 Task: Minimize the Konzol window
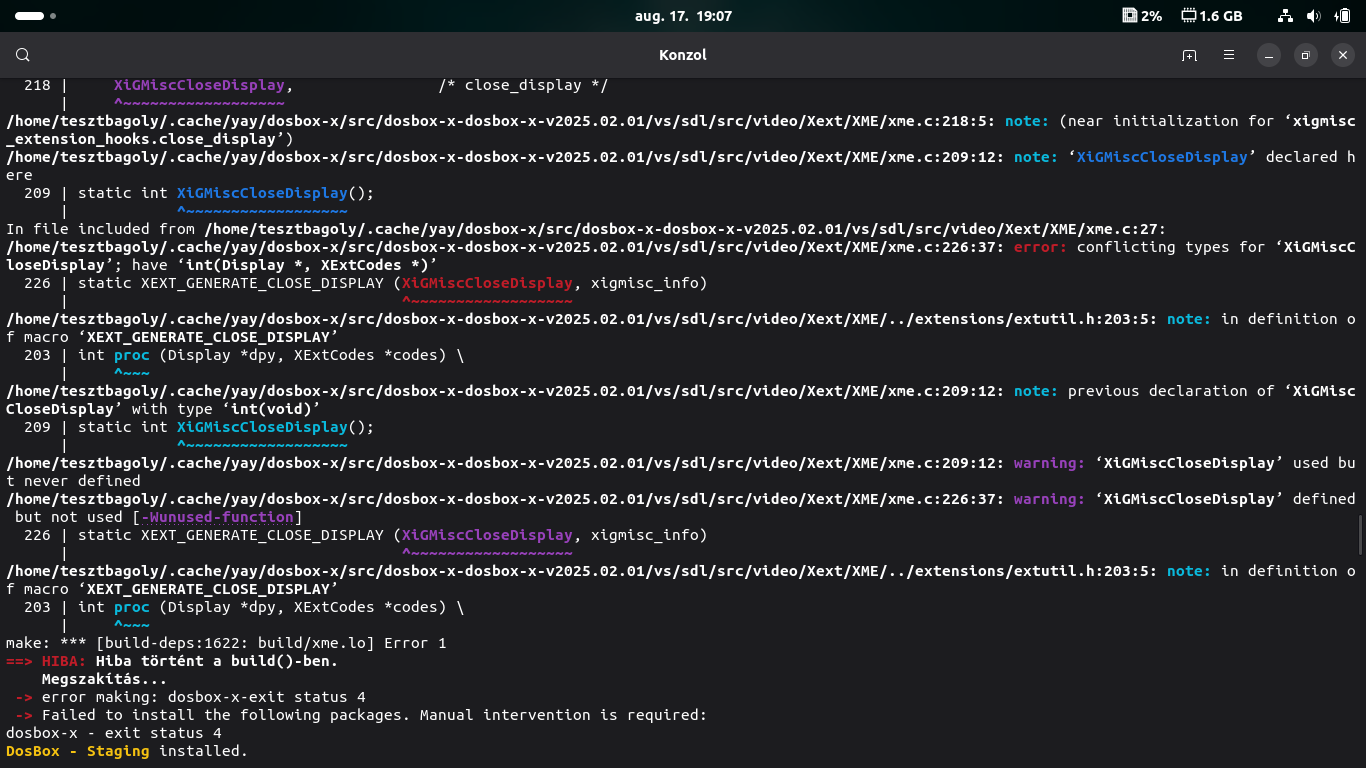pyautogui.click(x=1268, y=55)
